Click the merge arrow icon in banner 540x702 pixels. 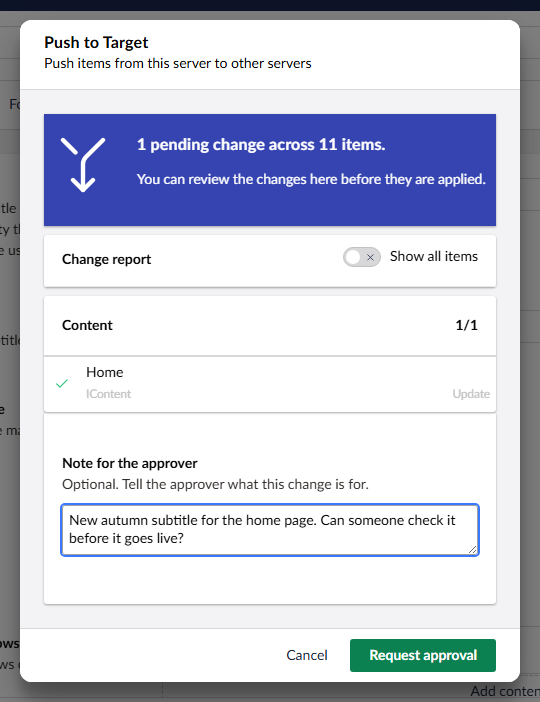click(83, 165)
